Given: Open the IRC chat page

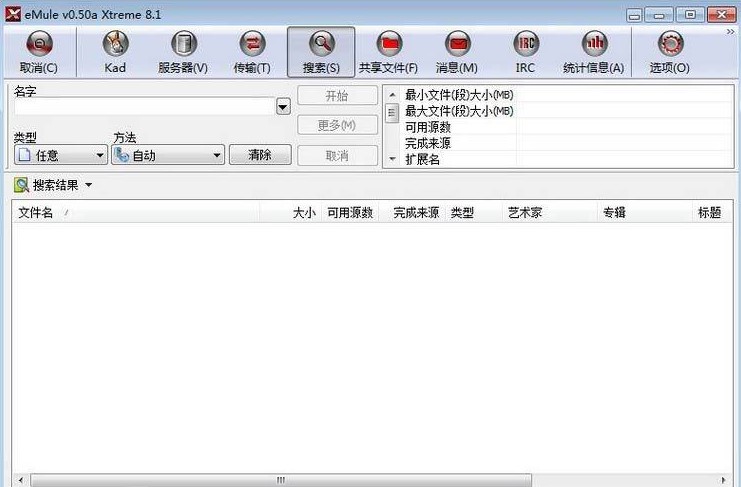Looking at the screenshot, I should point(526,52).
